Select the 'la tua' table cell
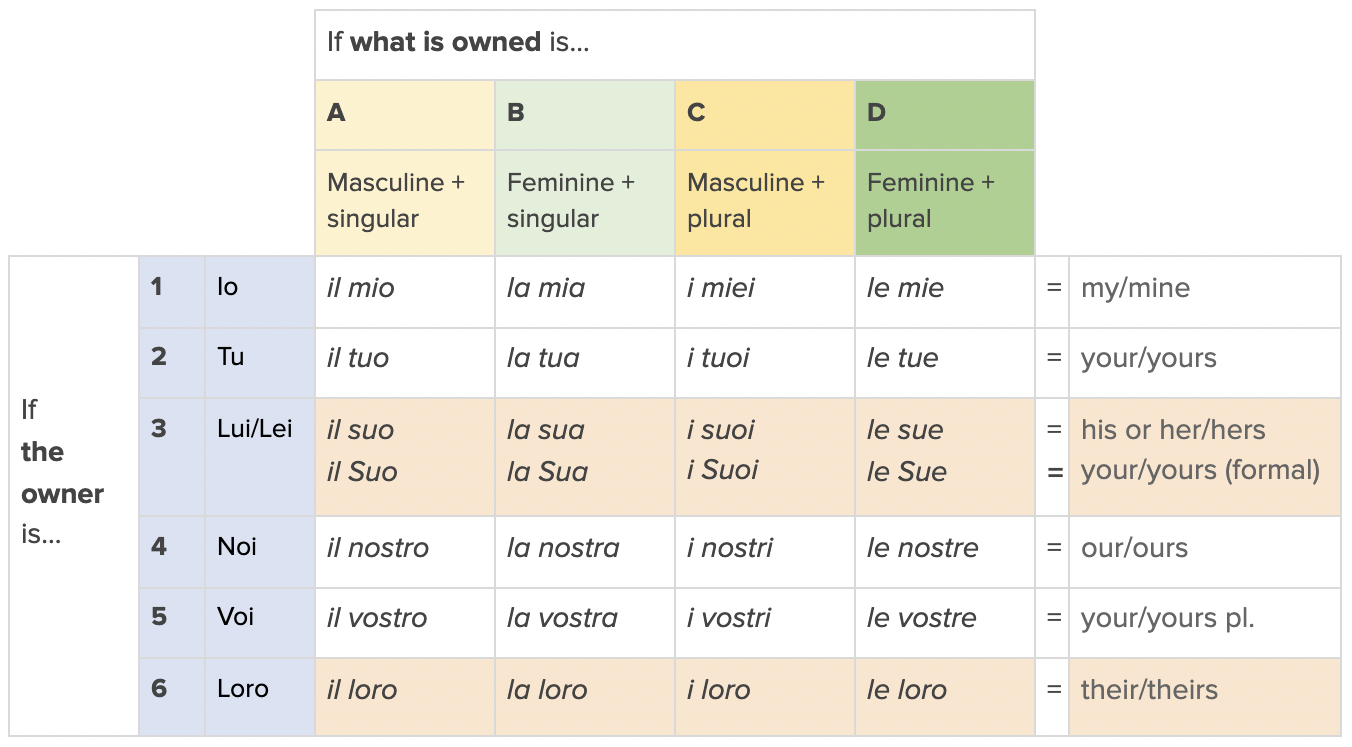 pyautogui.click(x=543, y=359)
